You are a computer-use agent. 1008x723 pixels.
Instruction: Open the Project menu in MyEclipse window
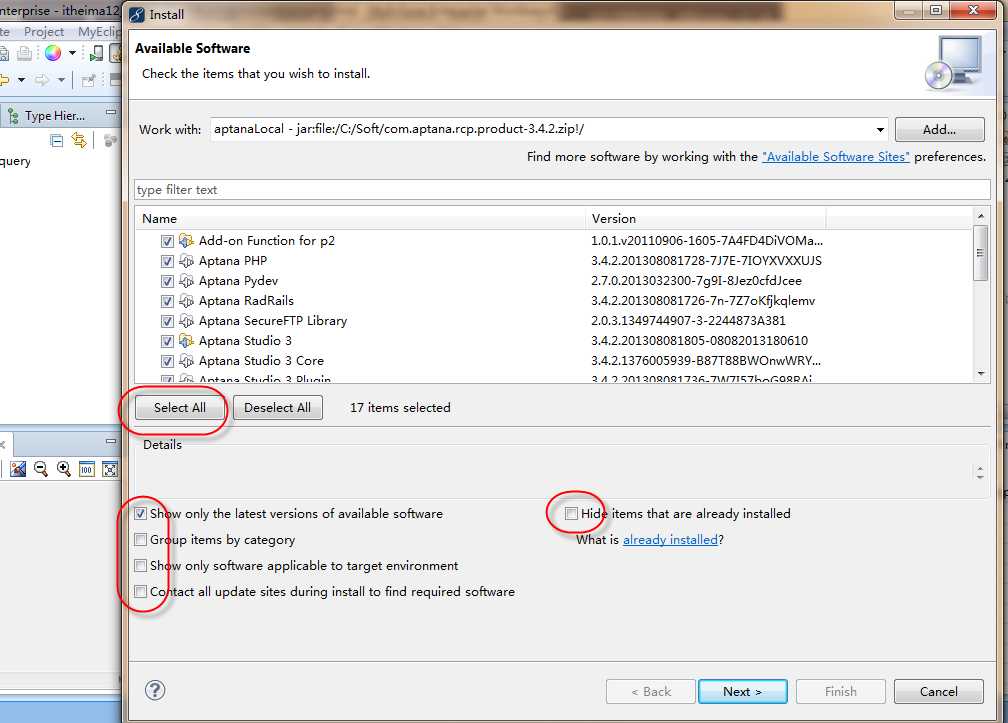tap(44, 31)
